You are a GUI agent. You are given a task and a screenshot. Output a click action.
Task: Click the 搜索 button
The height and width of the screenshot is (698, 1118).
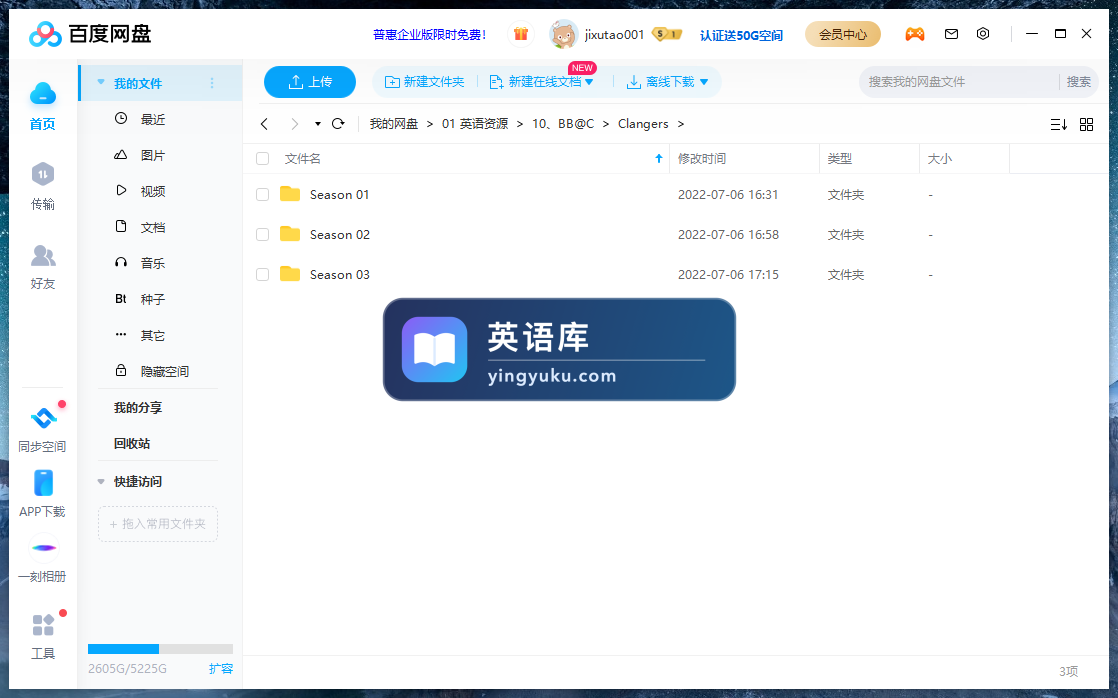(1078, 82)
